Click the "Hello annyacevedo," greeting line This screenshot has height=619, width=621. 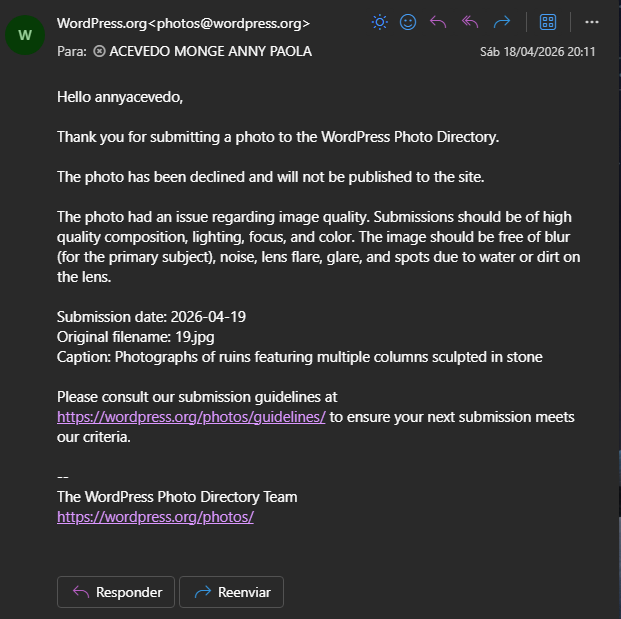(120, 97)
